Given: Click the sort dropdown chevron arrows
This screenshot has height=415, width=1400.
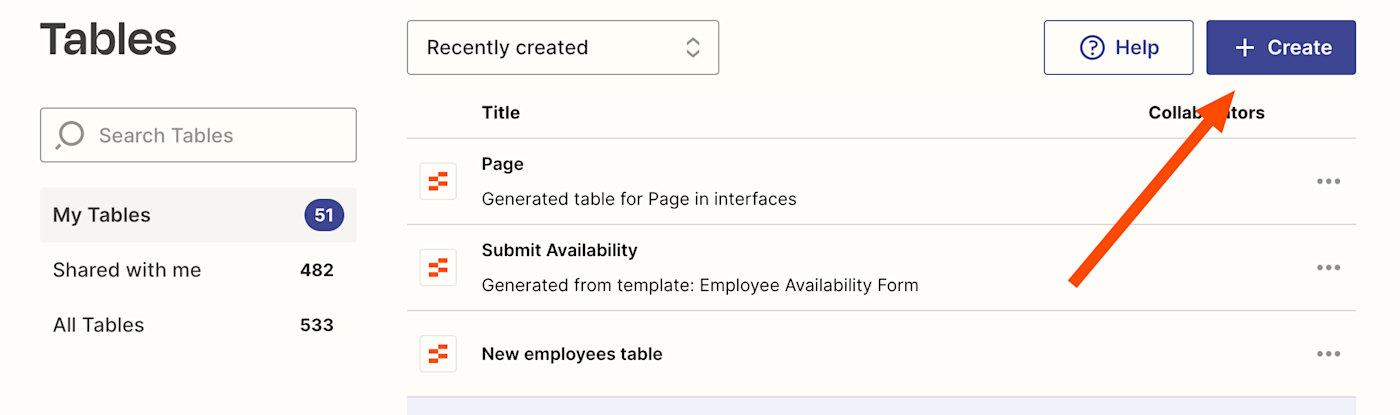Looking at the screenshot, I should (692, 47).
